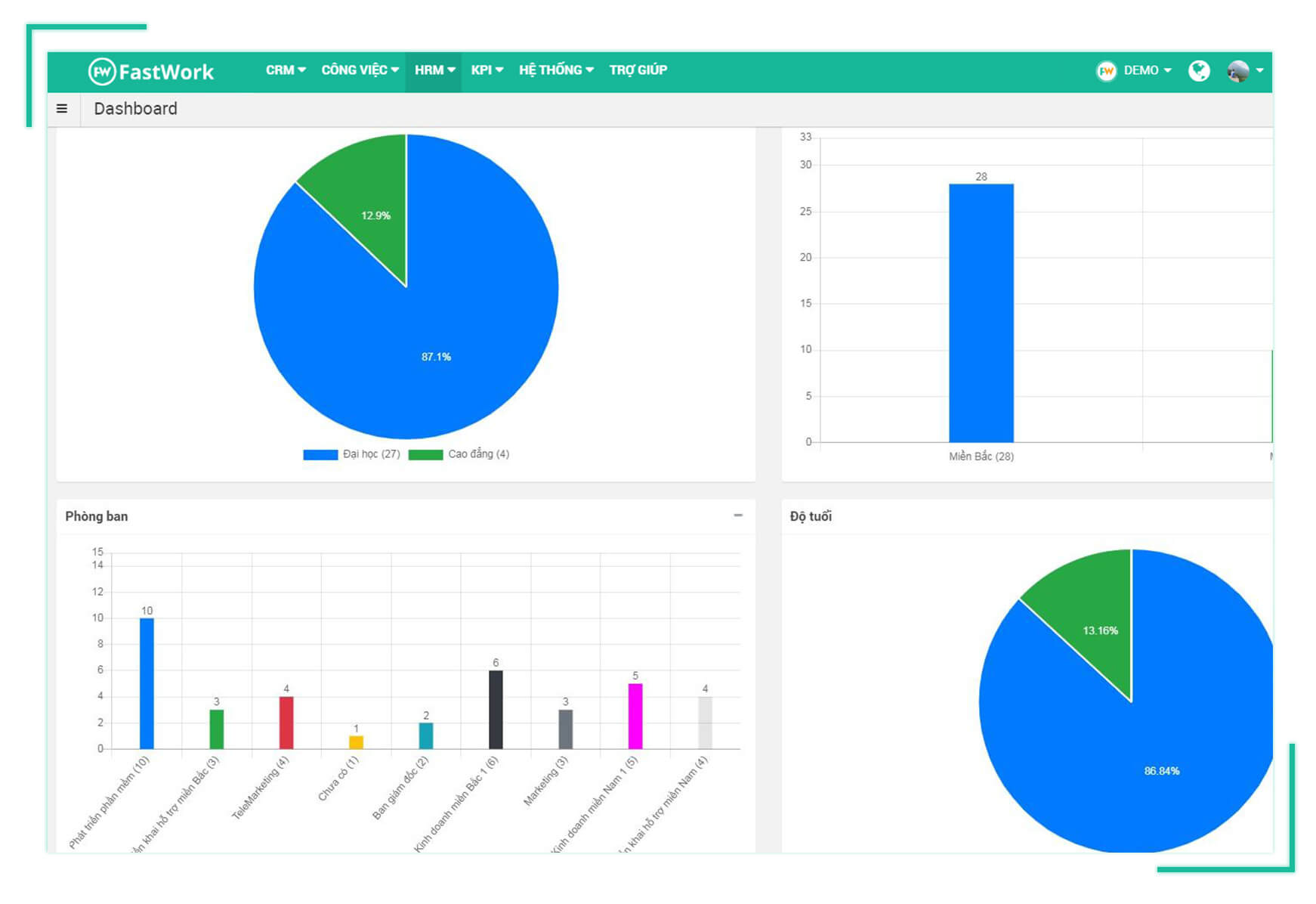Toggle the hamburger sidebar menu
Viewport: 1316px width, 904px height.
tap(62, 109)
